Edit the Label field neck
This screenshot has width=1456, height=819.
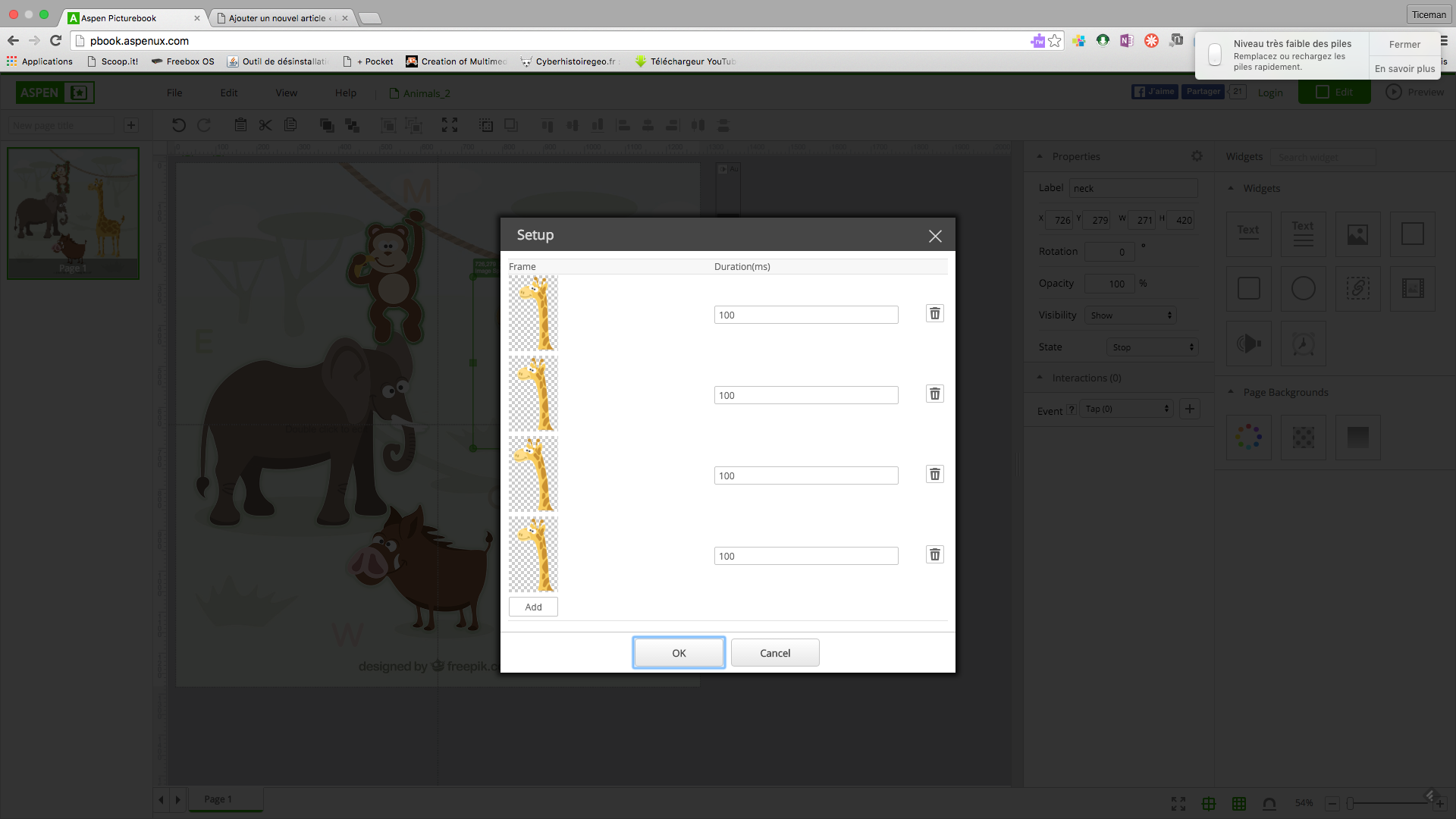tap(1133, 188)
